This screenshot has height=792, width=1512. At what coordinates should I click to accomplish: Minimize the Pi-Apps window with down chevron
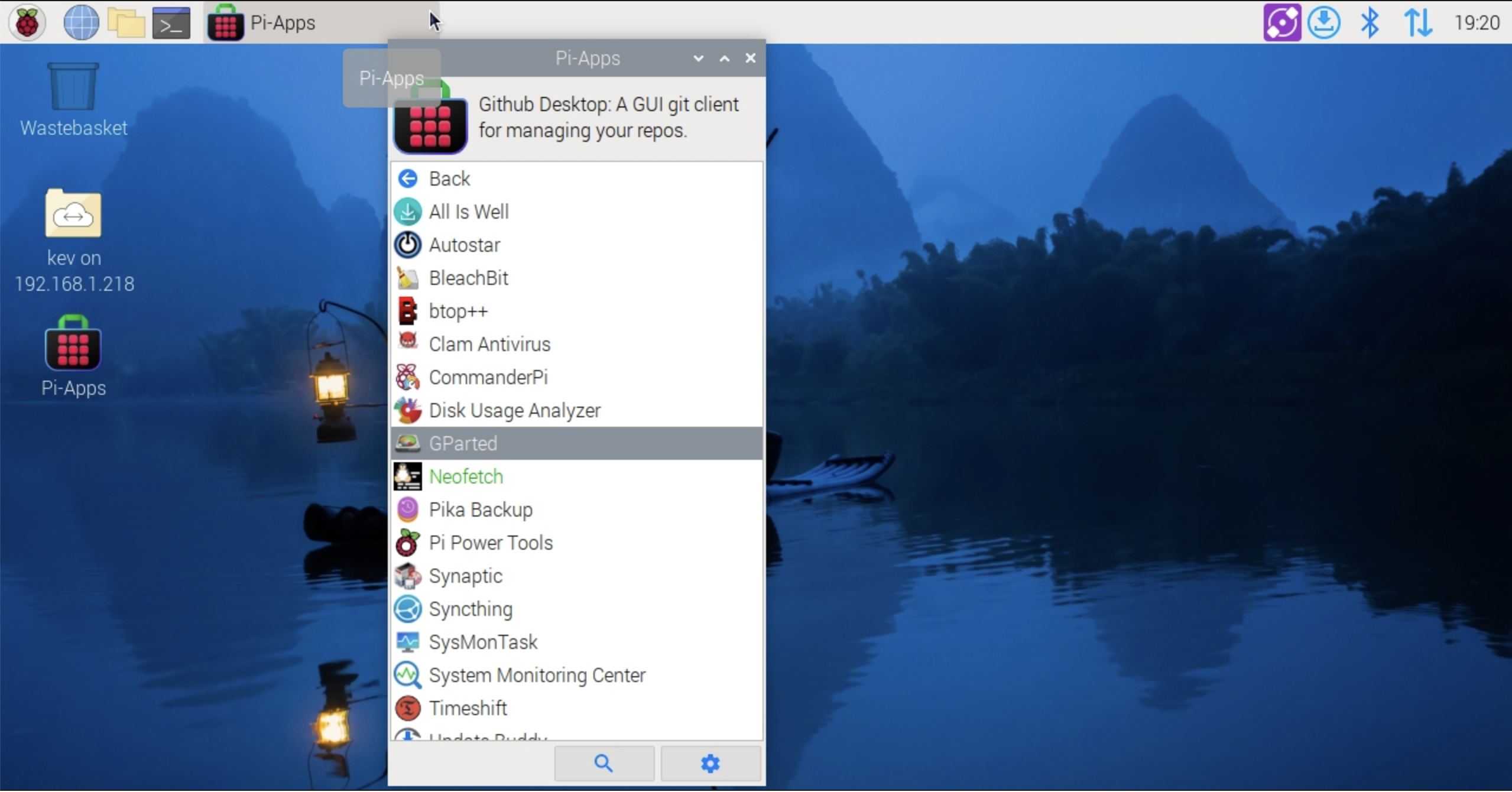click(x=698, y=58)
